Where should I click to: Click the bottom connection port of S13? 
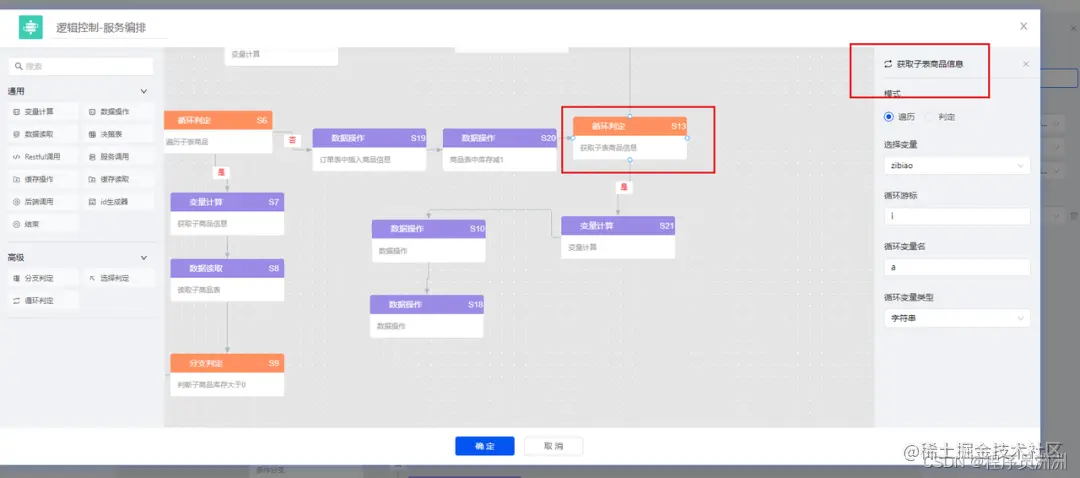tap(630, 160)
